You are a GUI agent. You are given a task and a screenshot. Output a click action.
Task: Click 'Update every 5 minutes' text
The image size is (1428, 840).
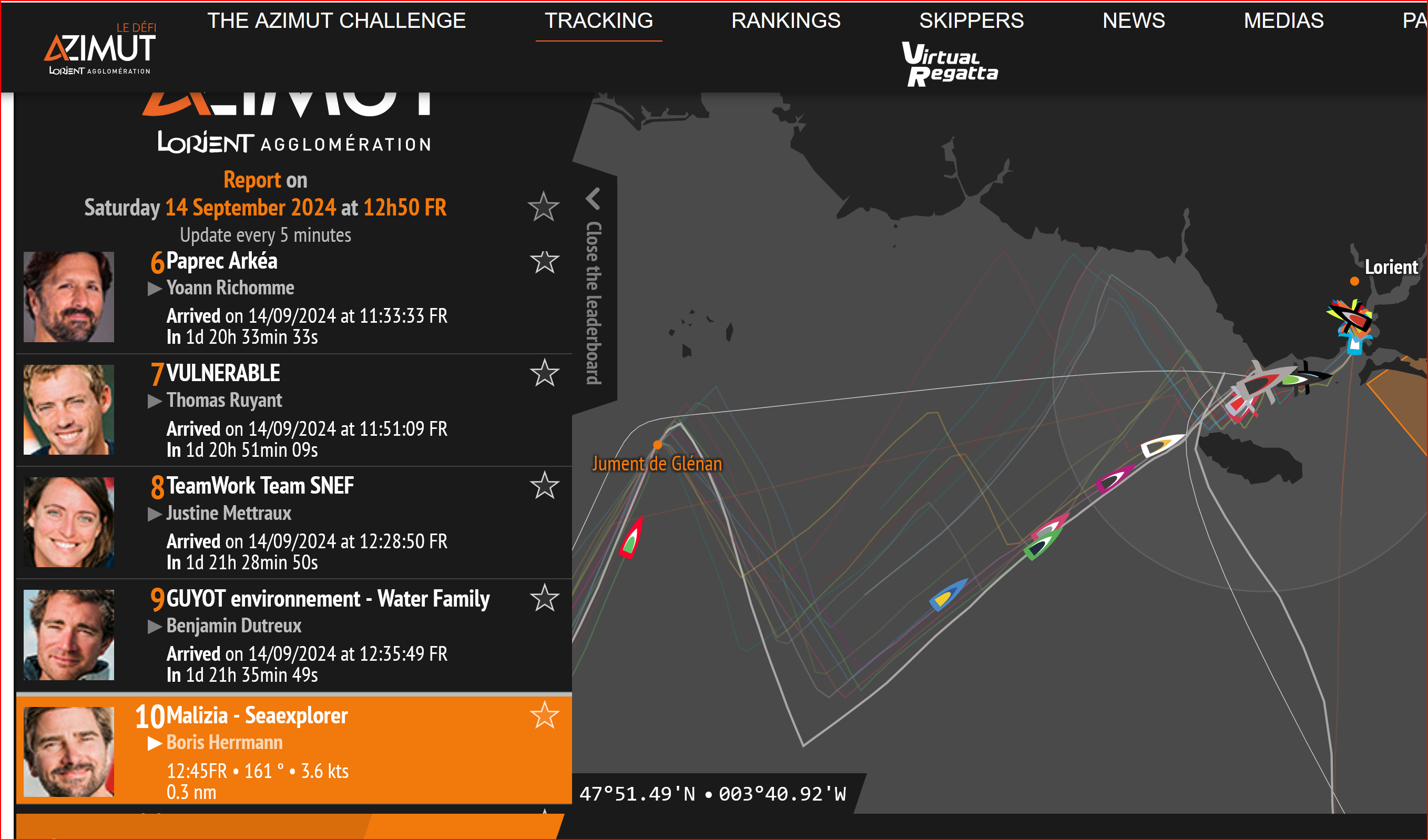point(265,235)
